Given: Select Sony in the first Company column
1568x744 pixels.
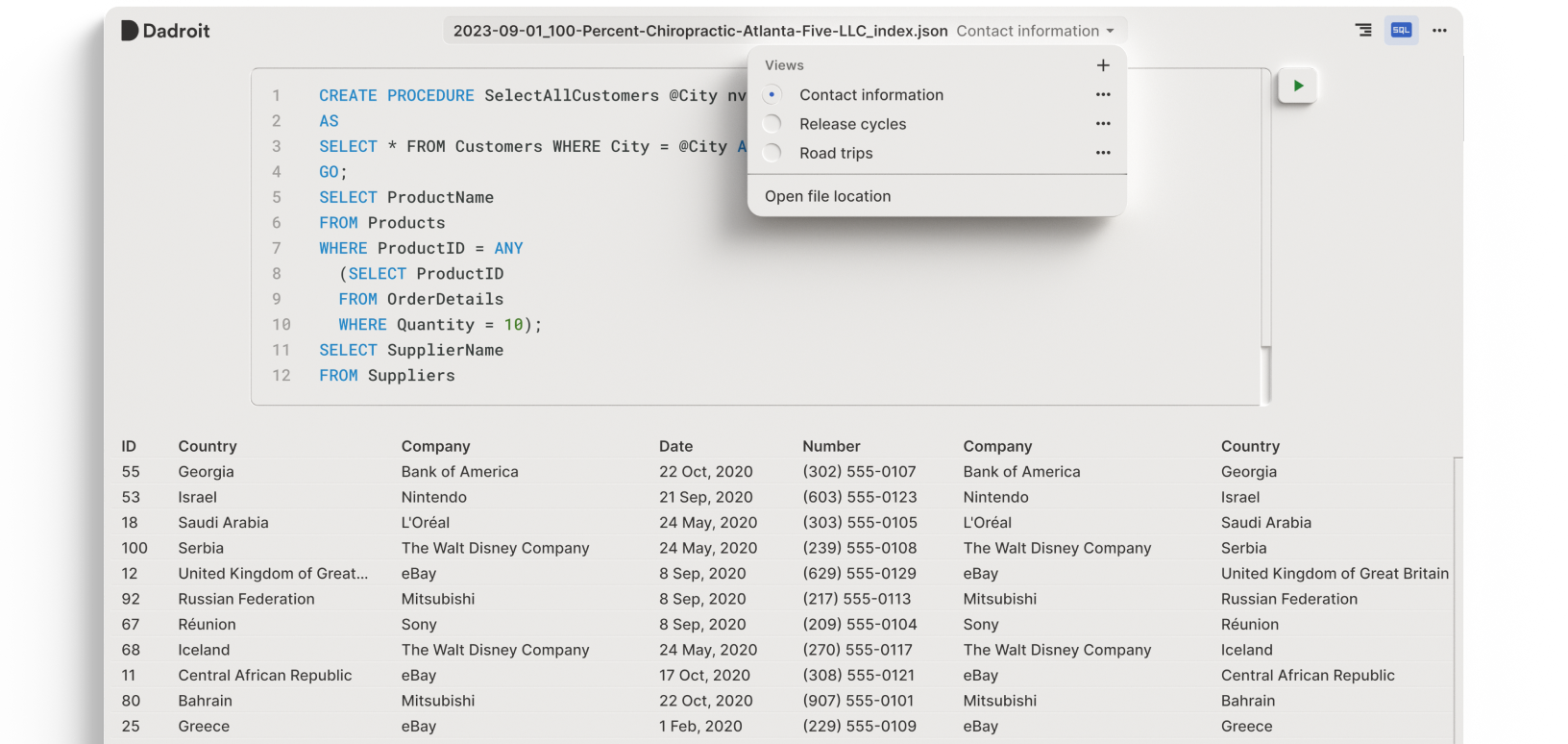Looking at the screenshot, I should (419, 625).
